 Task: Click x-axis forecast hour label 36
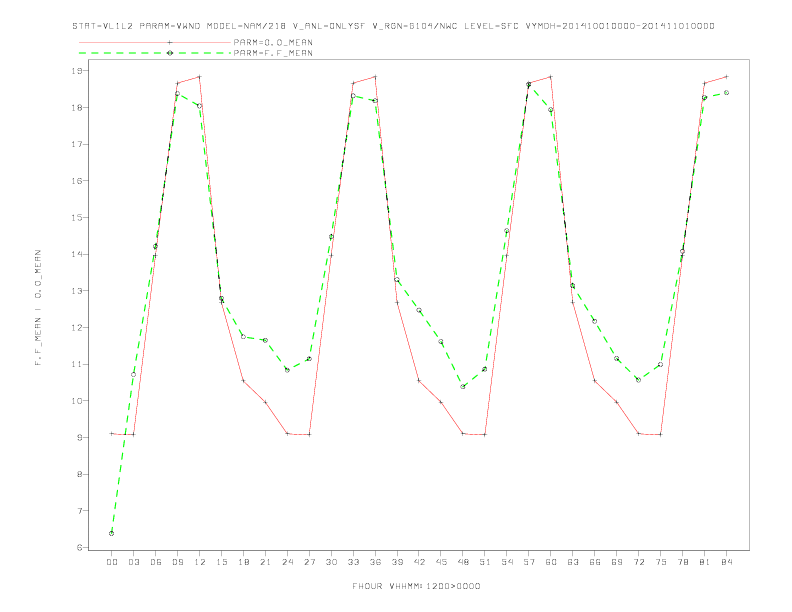[x=375, y=562]
